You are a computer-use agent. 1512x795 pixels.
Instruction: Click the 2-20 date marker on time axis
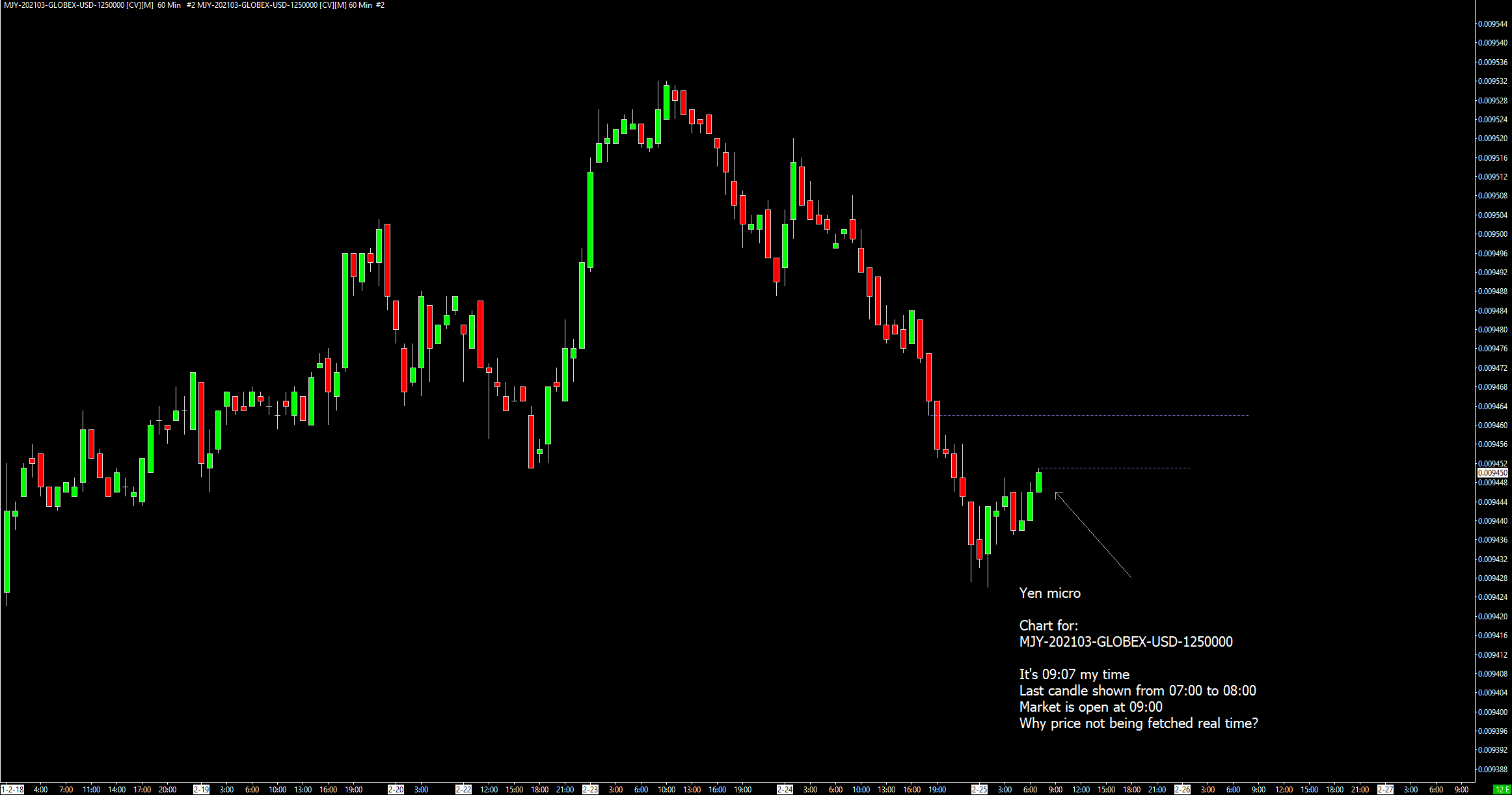(396, 790)
